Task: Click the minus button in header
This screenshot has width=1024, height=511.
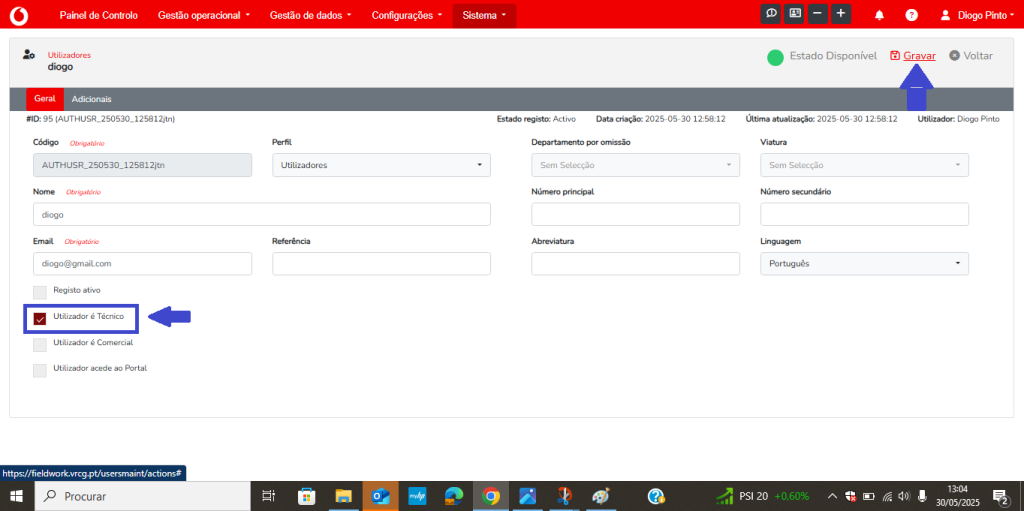Action: point(818,14)
